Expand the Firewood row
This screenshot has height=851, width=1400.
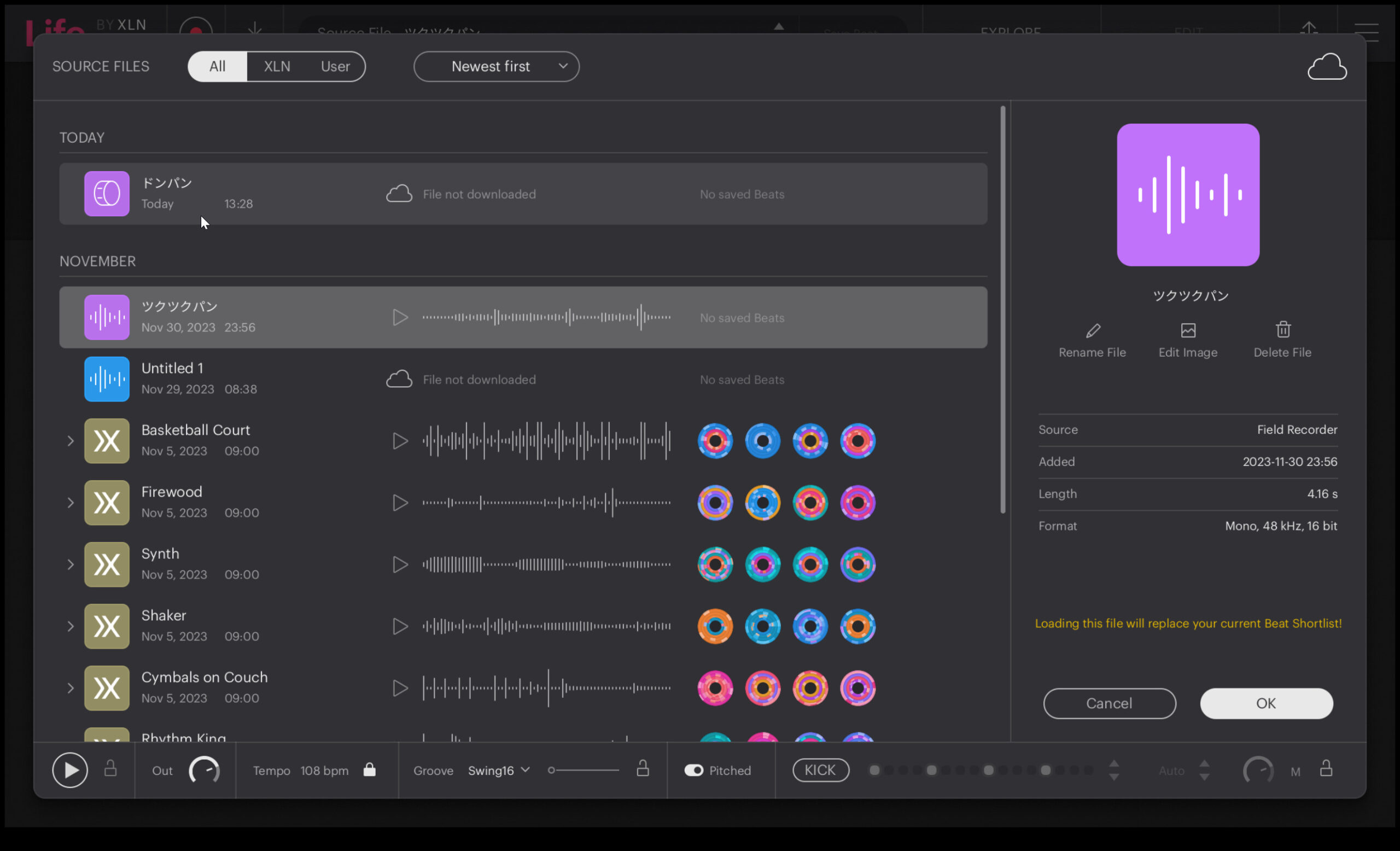[x=71, y=503]
